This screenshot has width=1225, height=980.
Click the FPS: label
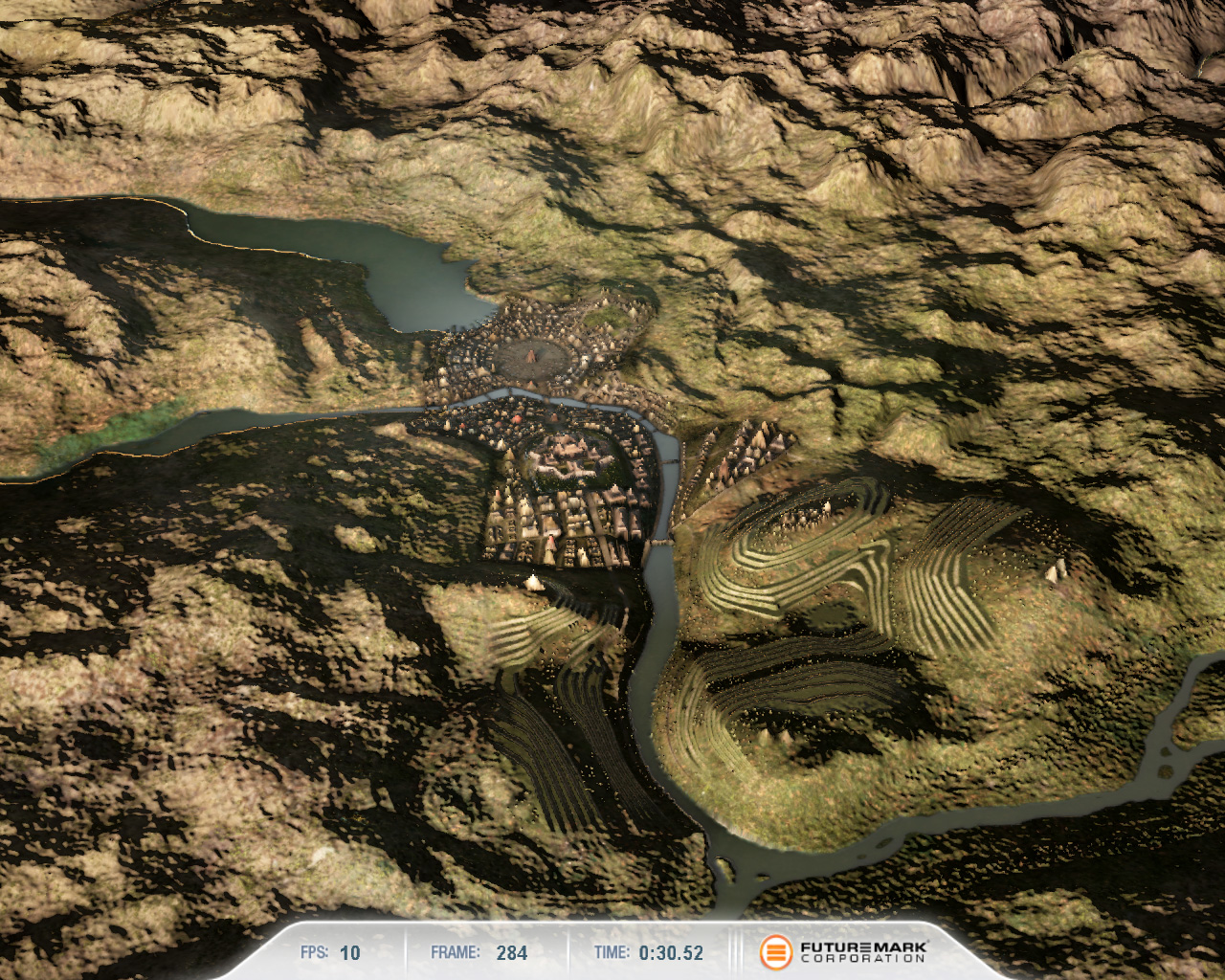pos(314,952)
